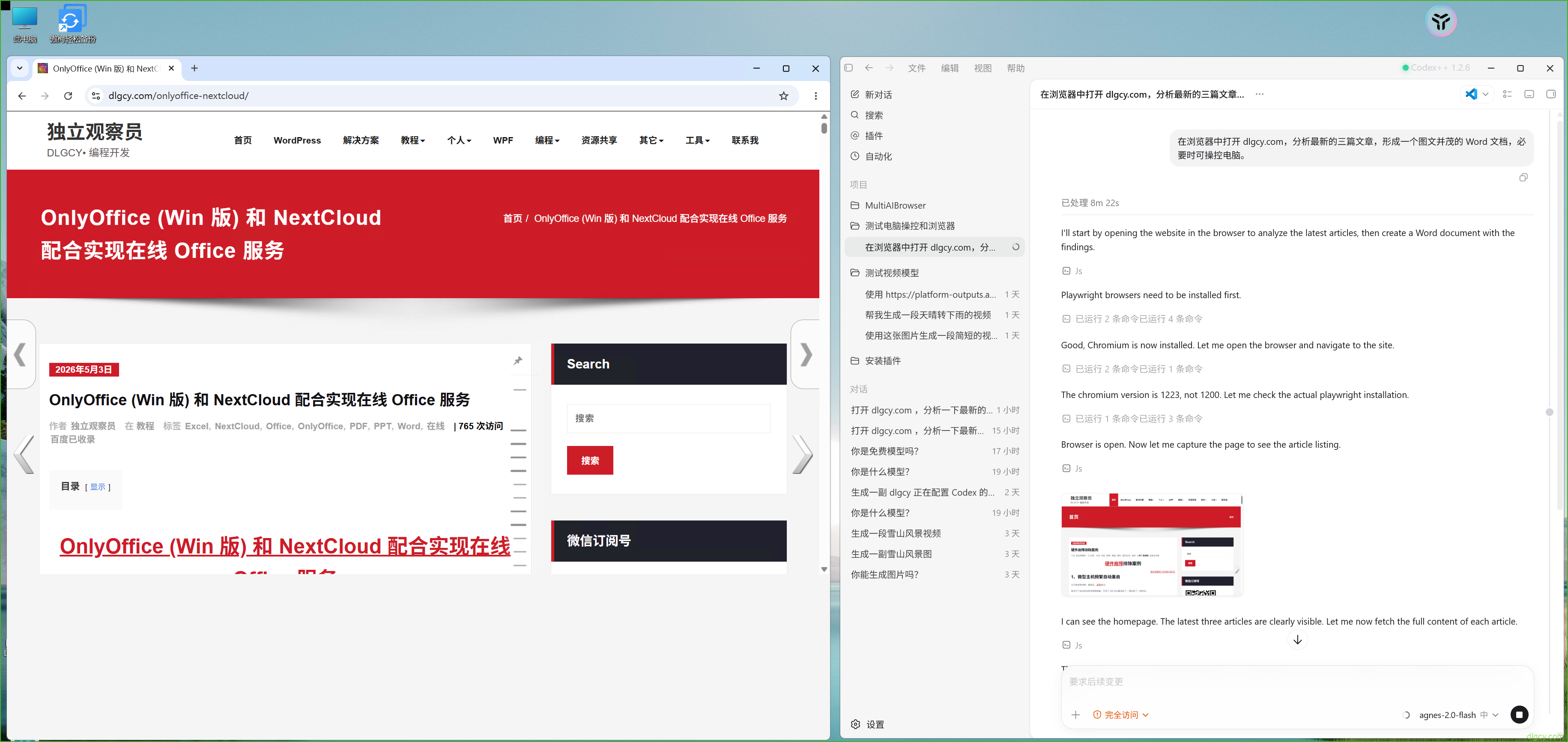Open the 编辑 menu in Codex

click(950, 68)
